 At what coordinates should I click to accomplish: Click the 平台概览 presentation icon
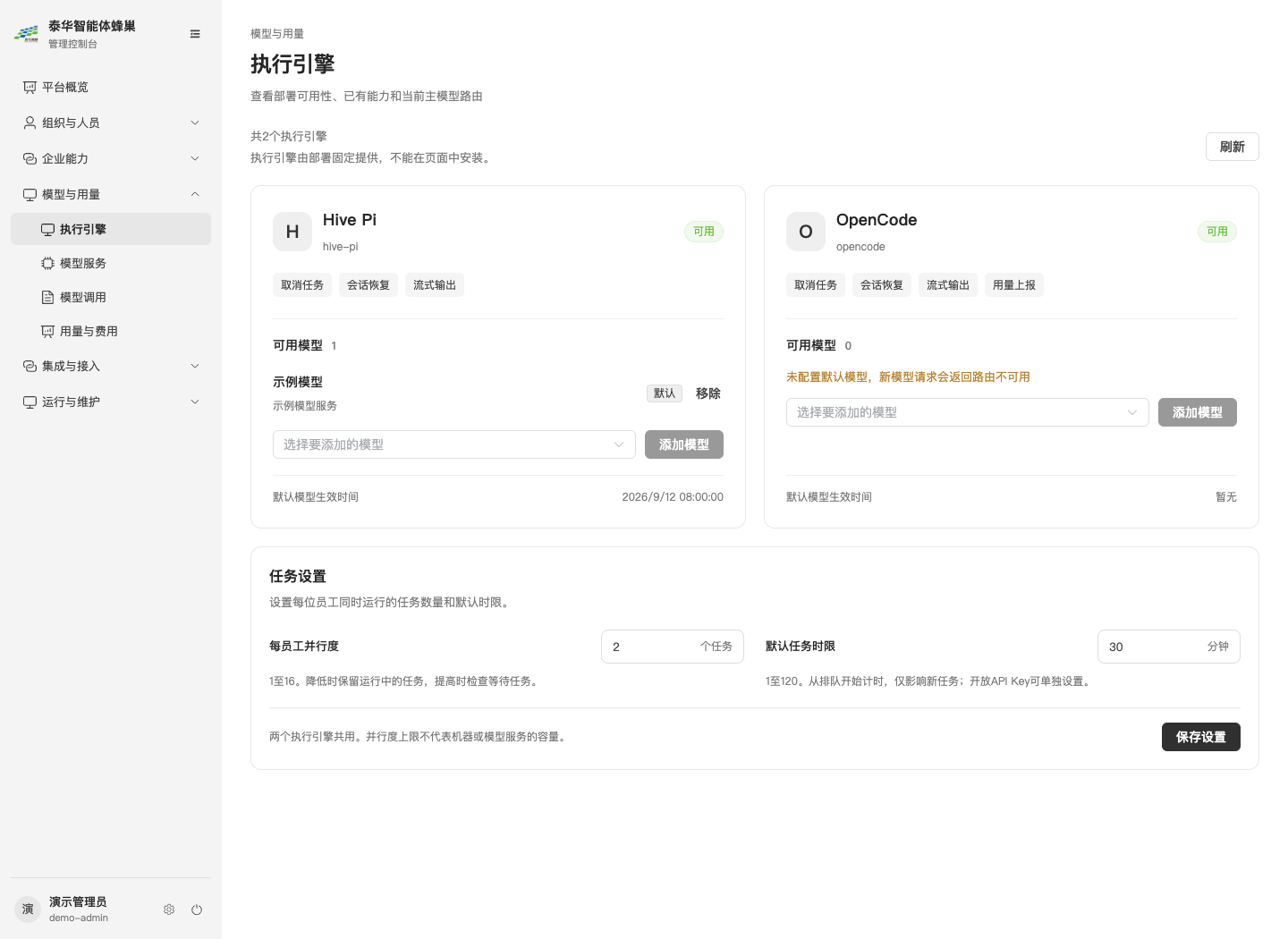[x=30, y=87]
